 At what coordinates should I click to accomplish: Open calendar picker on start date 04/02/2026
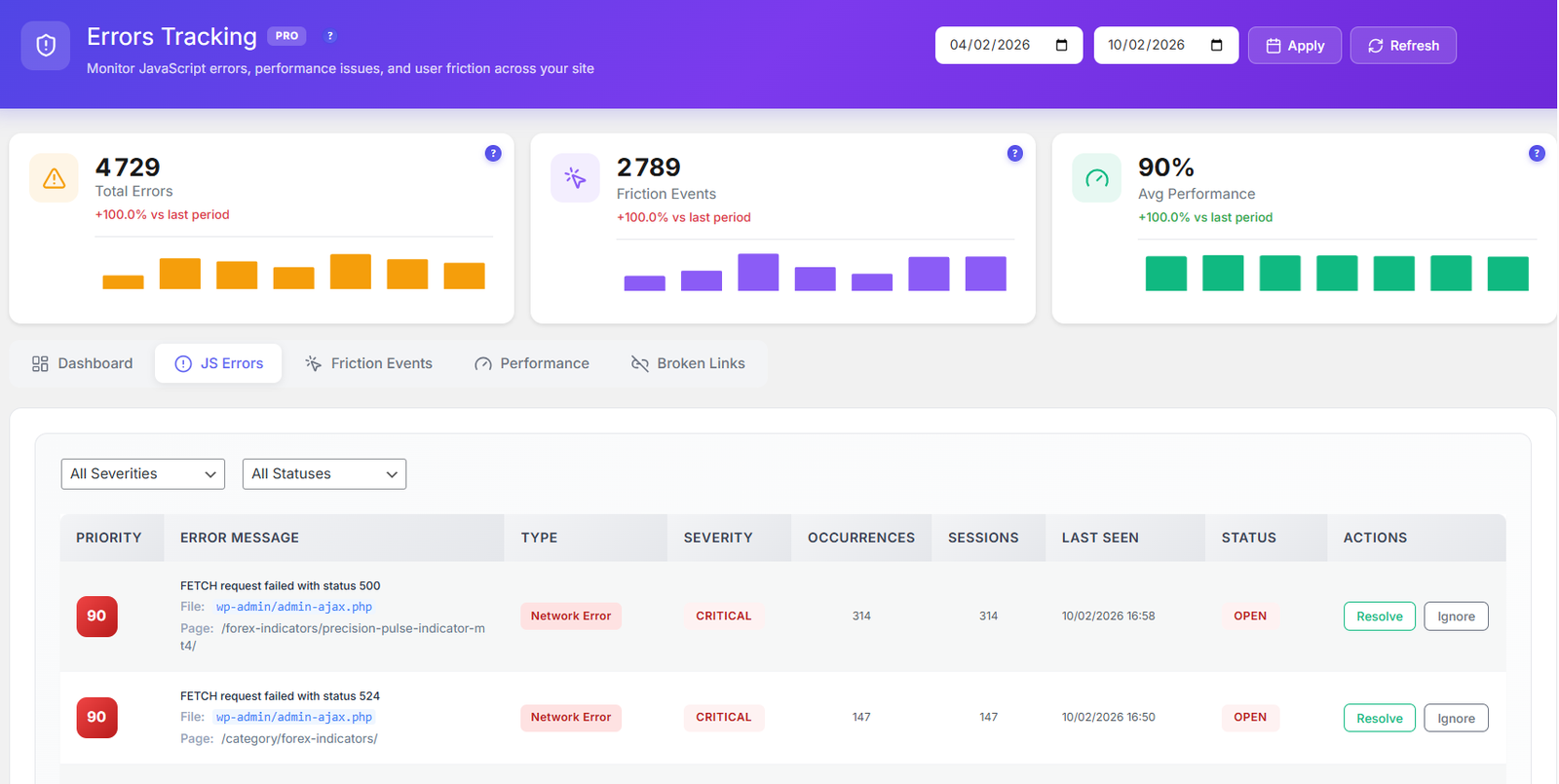(1061, 46)
